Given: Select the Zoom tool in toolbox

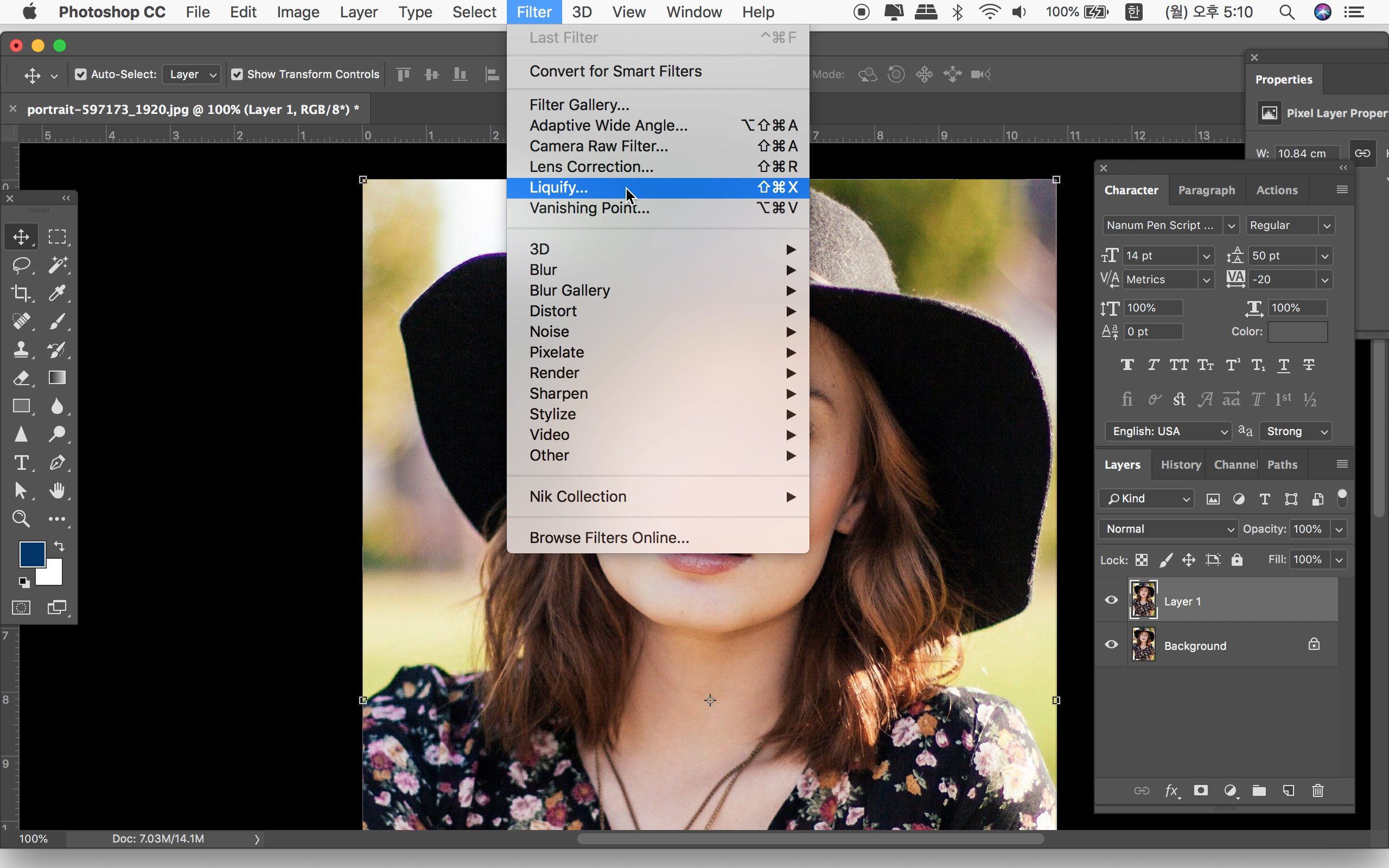Looking at the screenshot, I should click(21, 519).
